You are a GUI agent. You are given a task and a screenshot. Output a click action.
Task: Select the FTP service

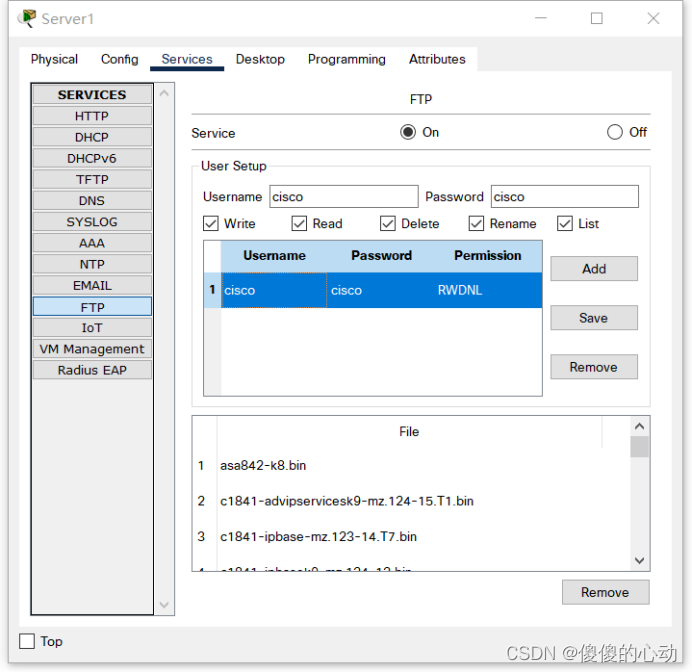92,307
